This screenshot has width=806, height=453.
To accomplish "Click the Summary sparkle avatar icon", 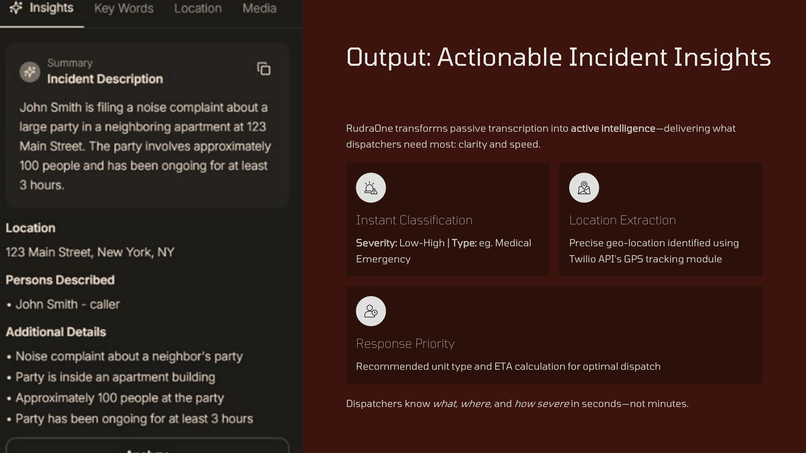I will click(30, 72).
